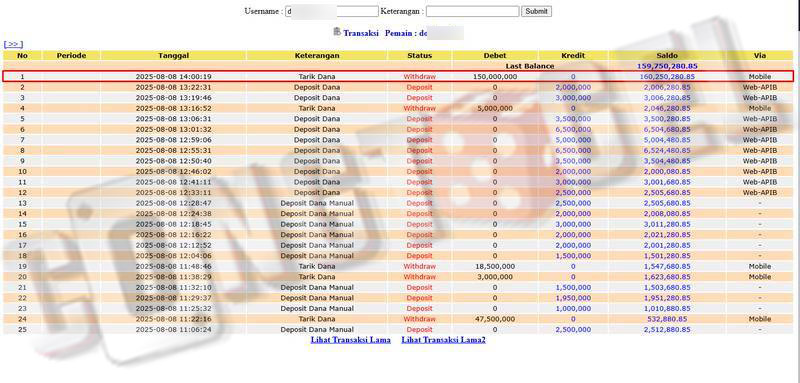800x383 pixels.
Task: Select row 25 Deposit Dana Manual entry
Action: tap(398, 329)
